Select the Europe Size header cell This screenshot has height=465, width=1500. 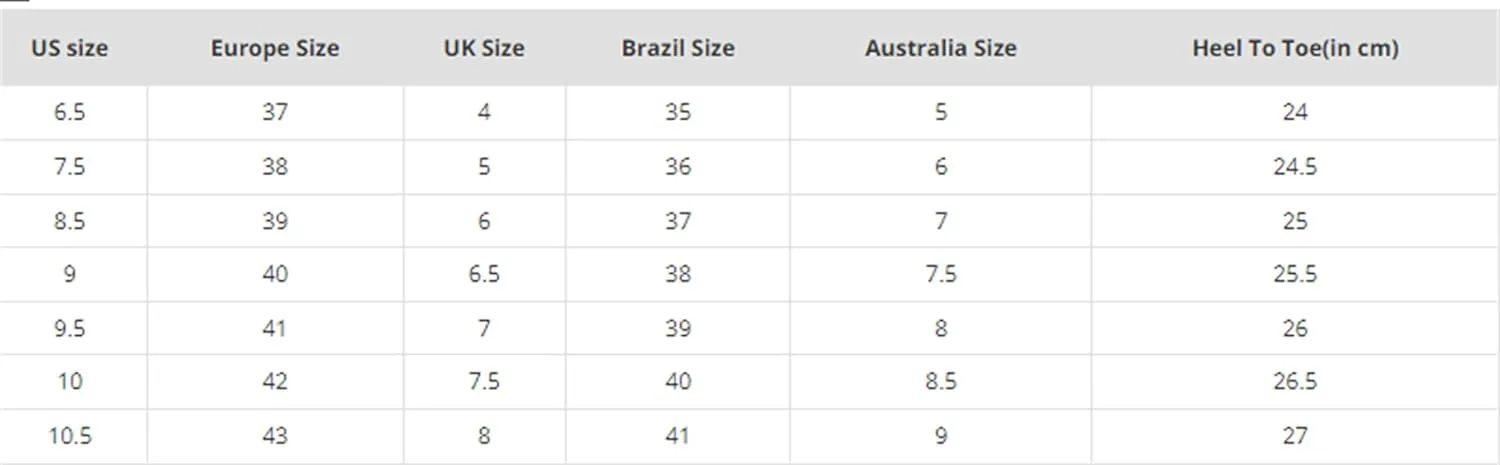[x=275, y=48]
